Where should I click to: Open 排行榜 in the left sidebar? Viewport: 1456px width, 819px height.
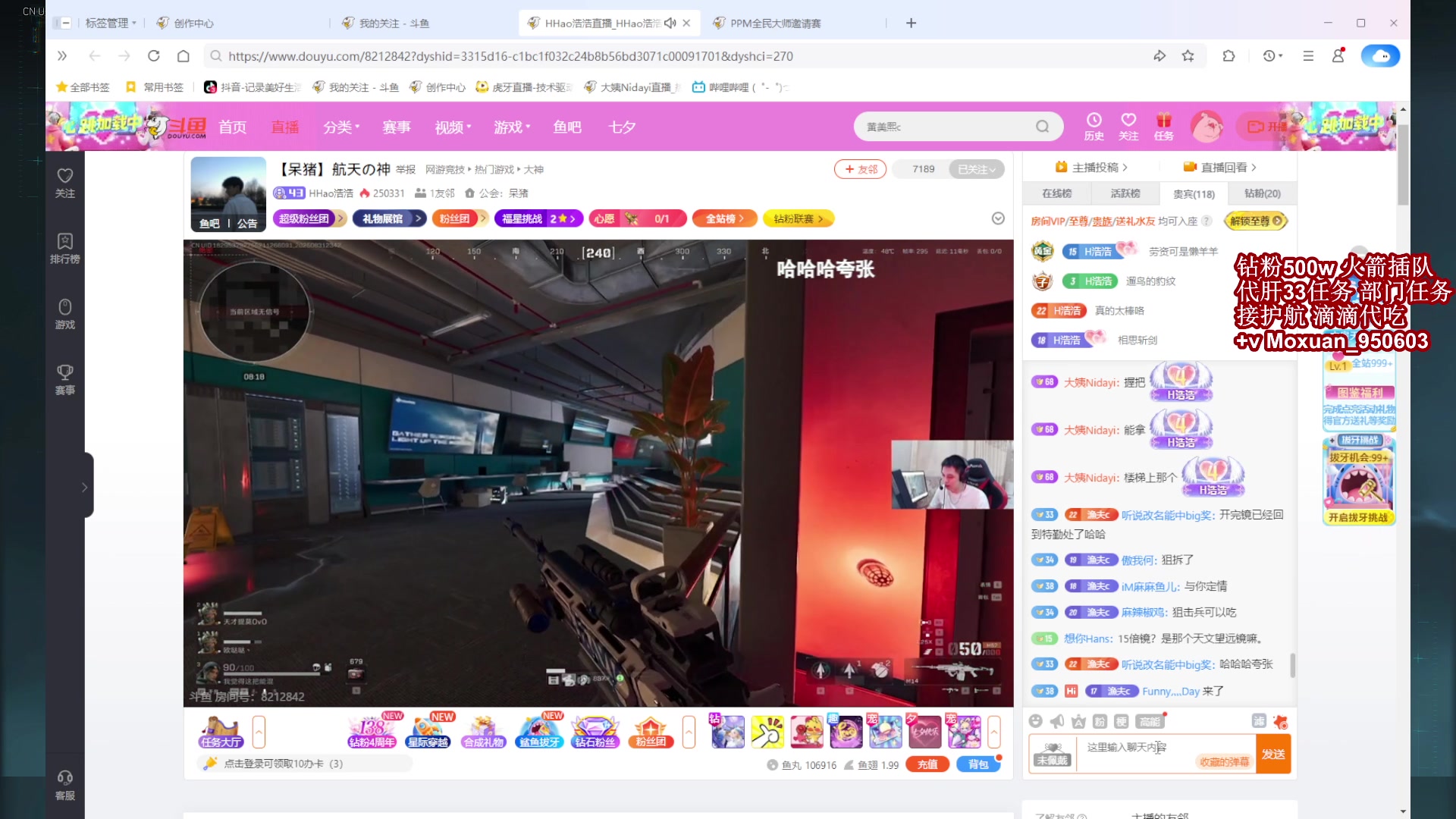65,249
